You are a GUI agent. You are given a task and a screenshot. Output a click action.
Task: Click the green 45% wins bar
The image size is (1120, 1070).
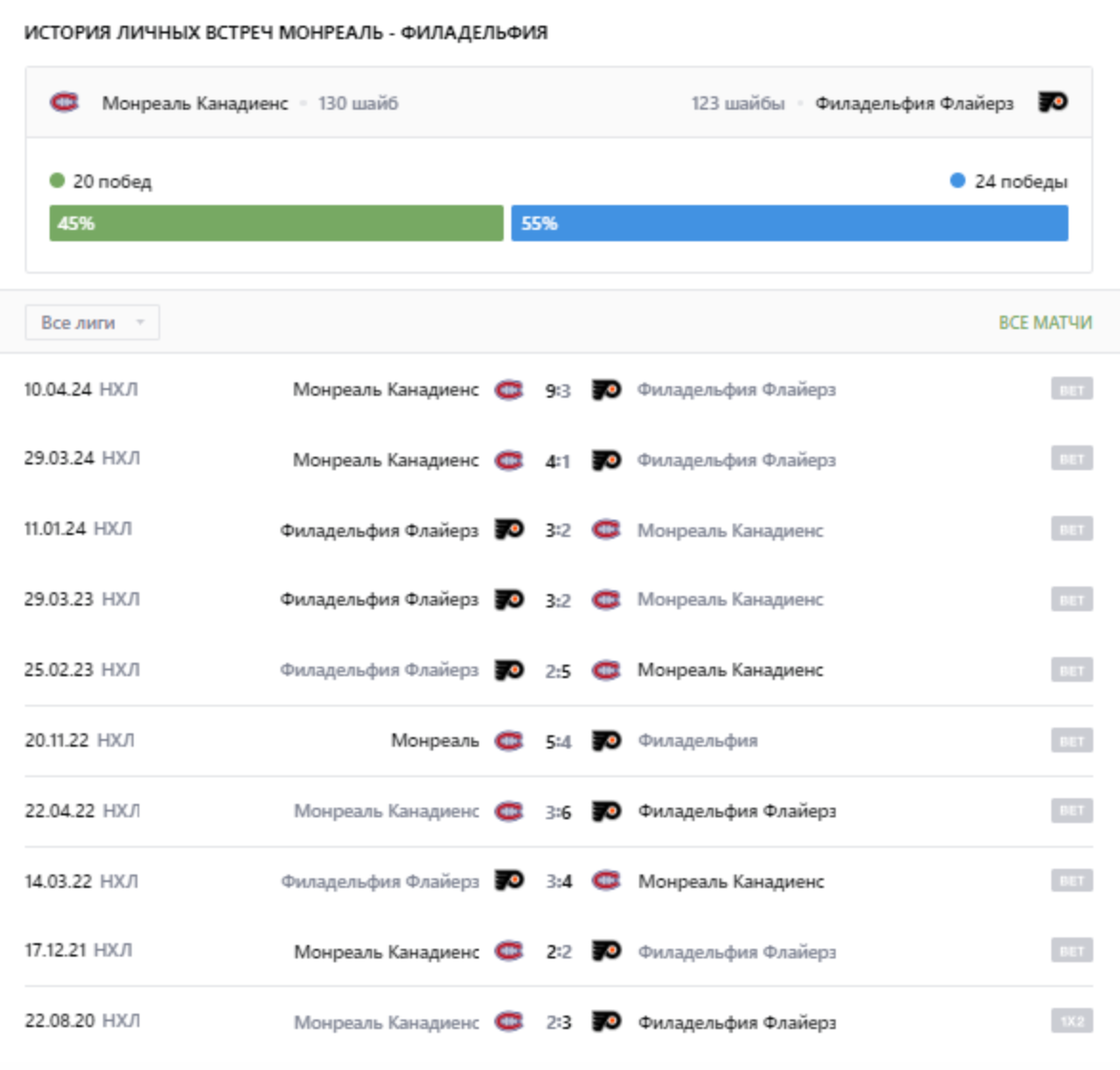pyautogui.click(x=276, y=223)
